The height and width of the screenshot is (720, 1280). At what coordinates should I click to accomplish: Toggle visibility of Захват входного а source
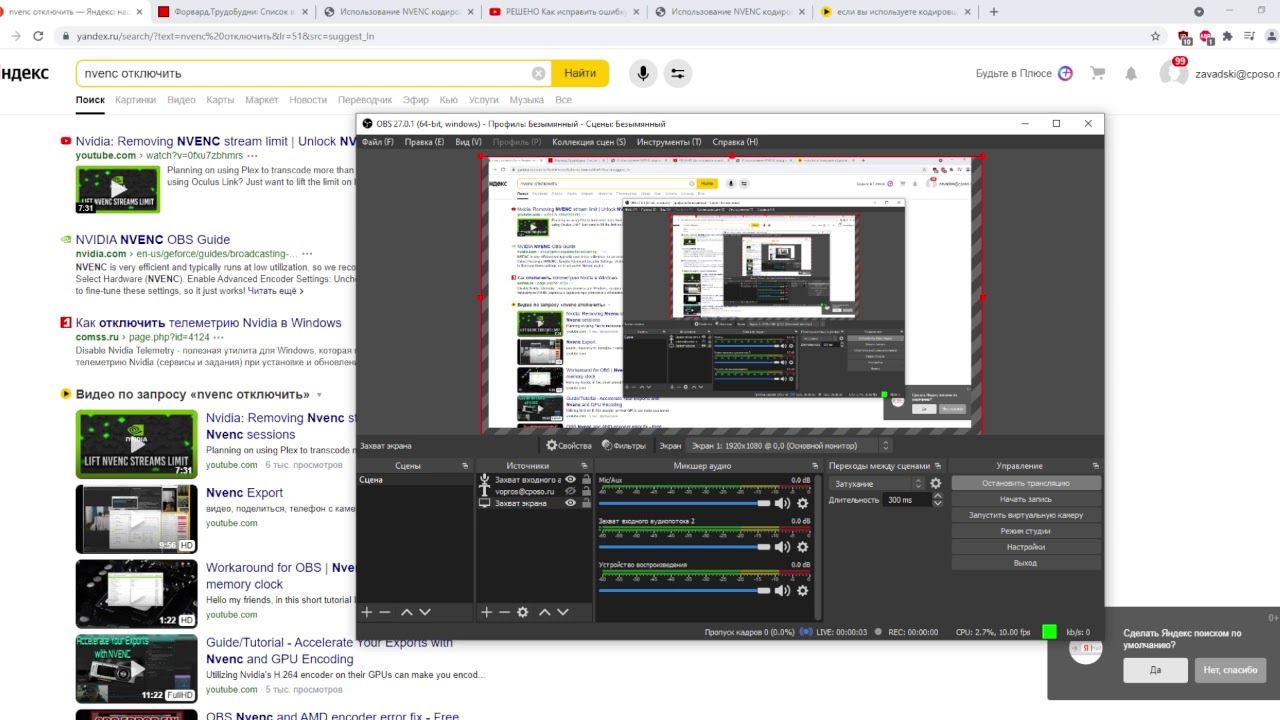click(x=570, y=480)
